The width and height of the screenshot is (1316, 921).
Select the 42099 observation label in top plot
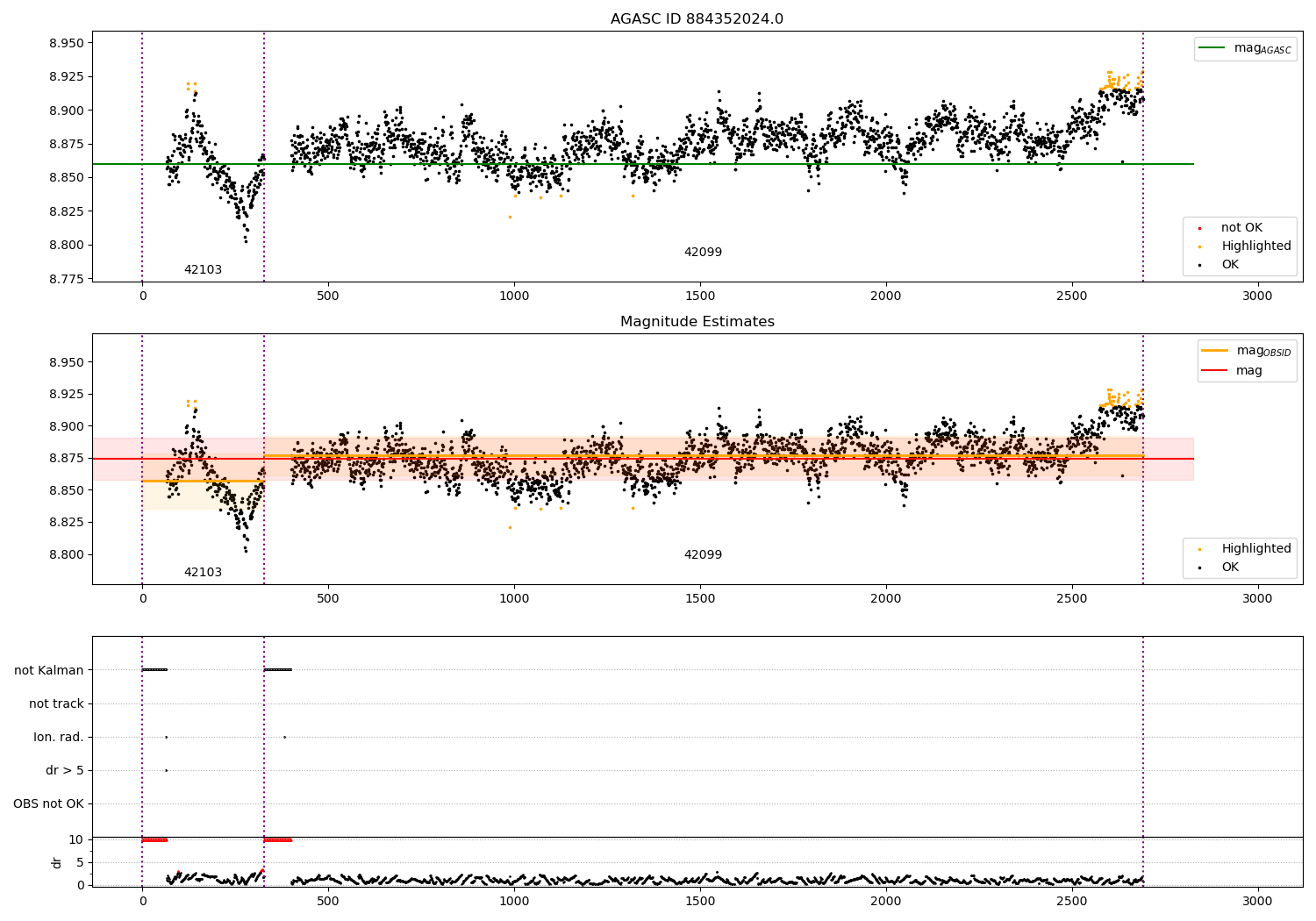point(703,253)
